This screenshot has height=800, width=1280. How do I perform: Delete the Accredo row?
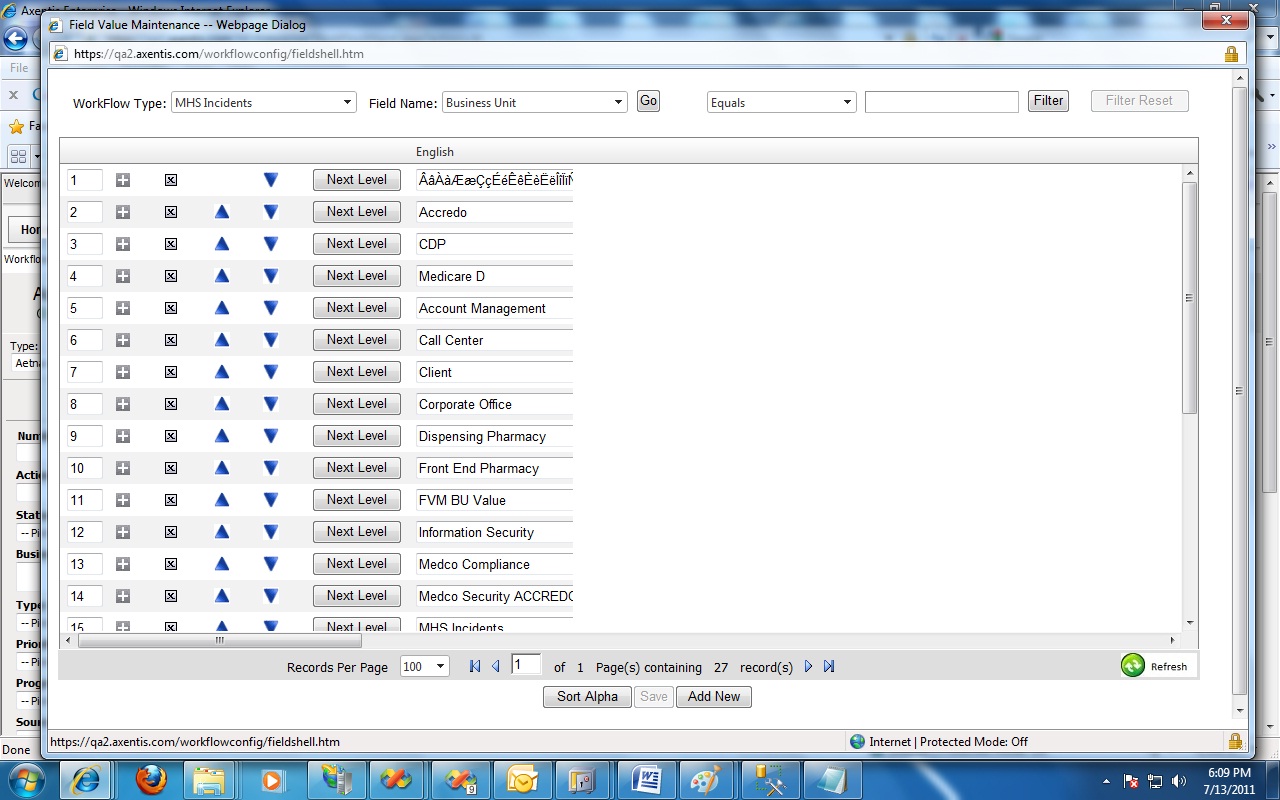[171, 212]
